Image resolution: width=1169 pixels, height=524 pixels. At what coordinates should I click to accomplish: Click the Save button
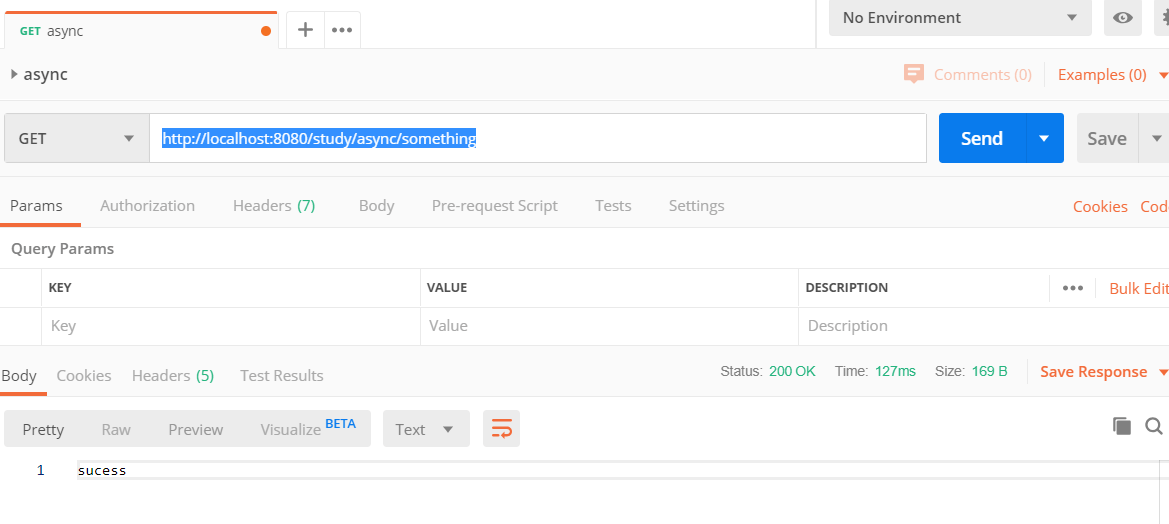click(x=1107, y=138)
